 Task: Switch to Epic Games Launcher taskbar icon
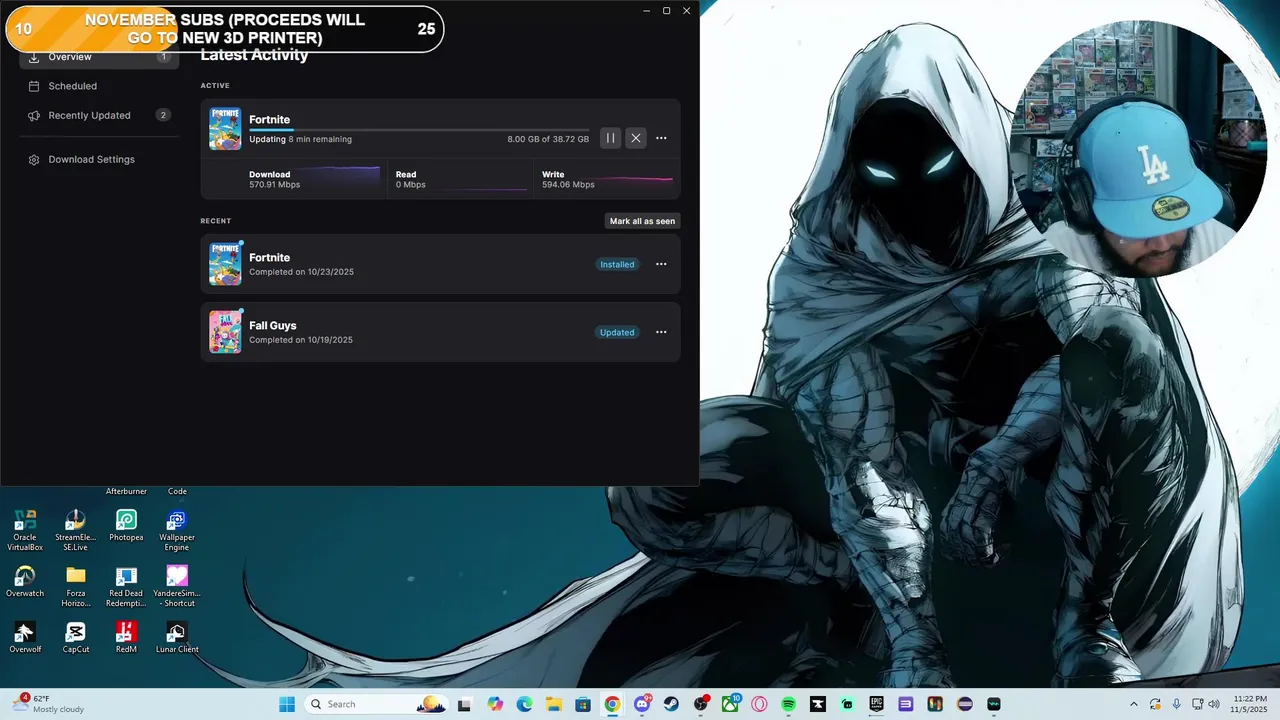[x=876, y=704]
